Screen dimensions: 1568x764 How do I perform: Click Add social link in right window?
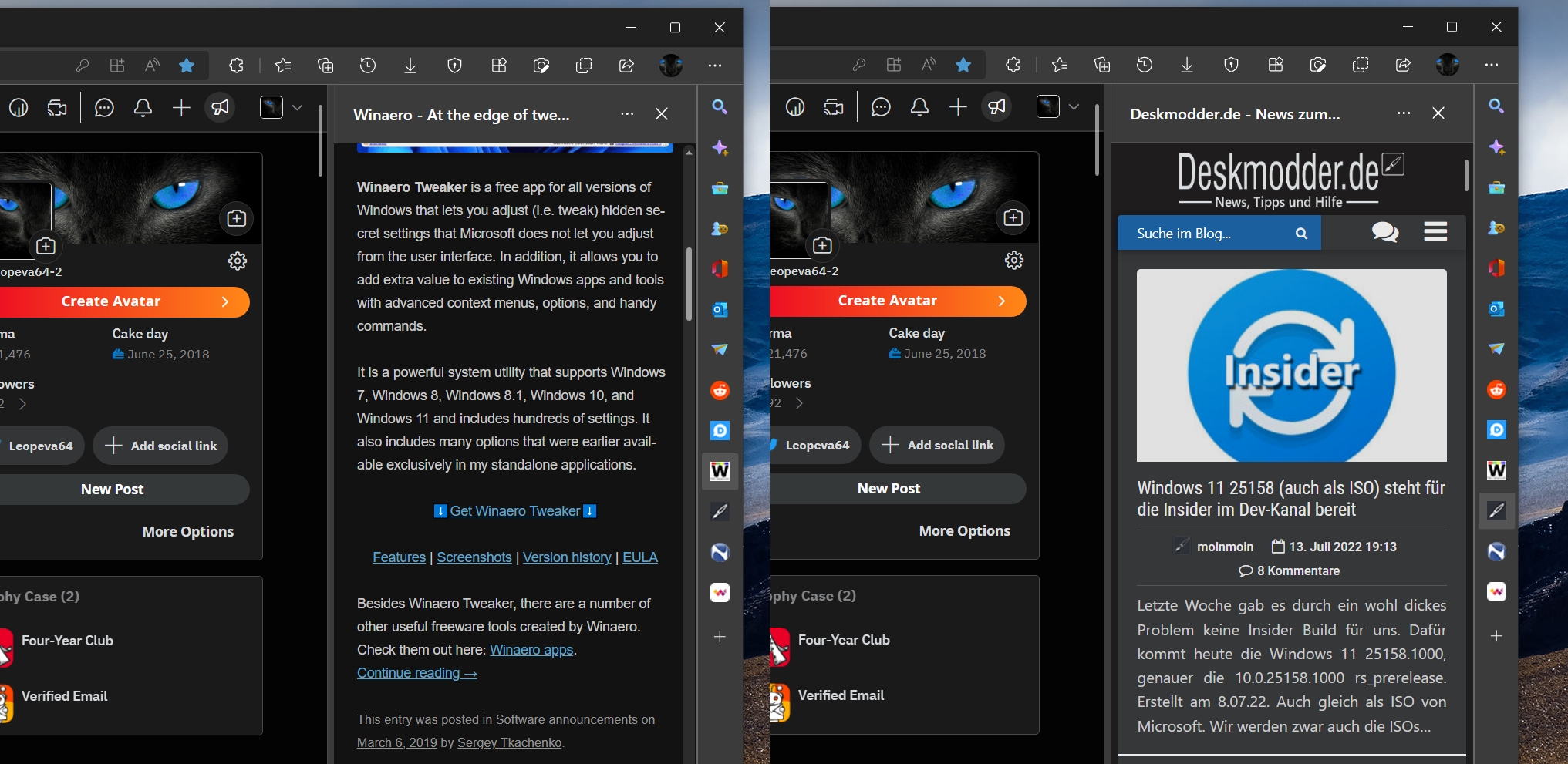pos(937,446)
